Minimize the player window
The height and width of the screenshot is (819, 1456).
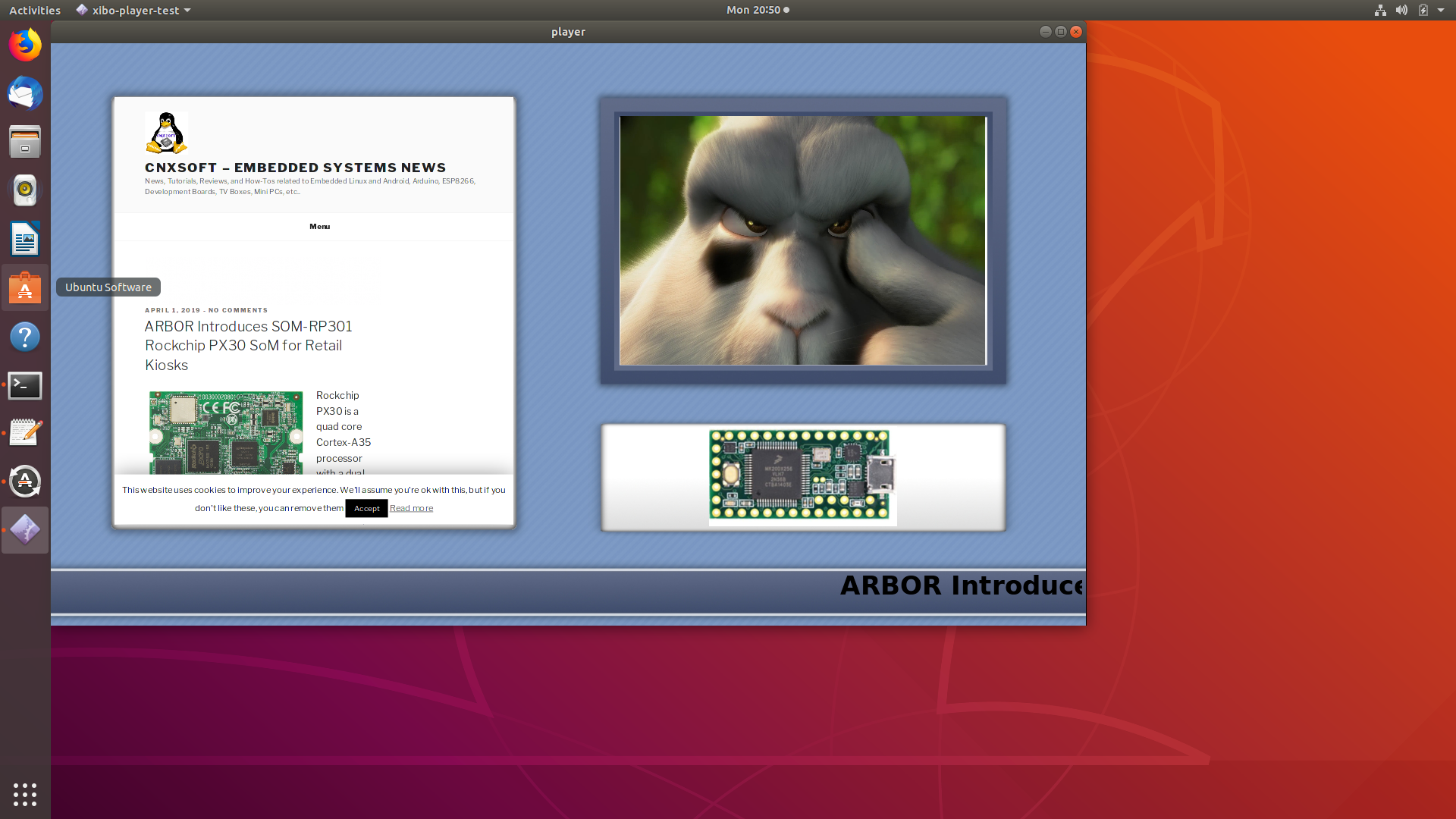(x=1045, y=31)
